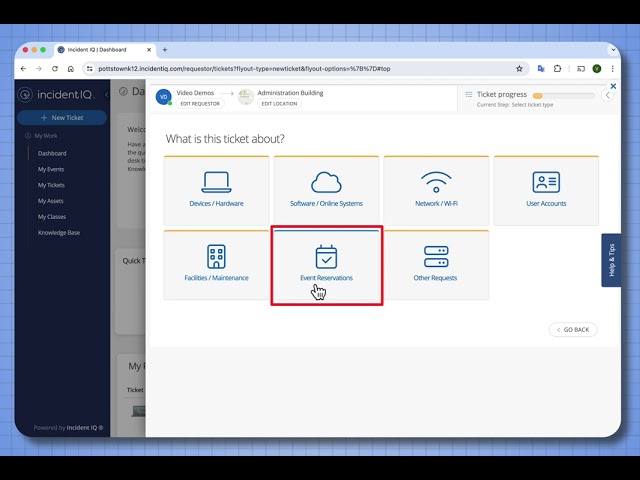
Task: Open My Assets in the sidebar
Action: (51, 201)
